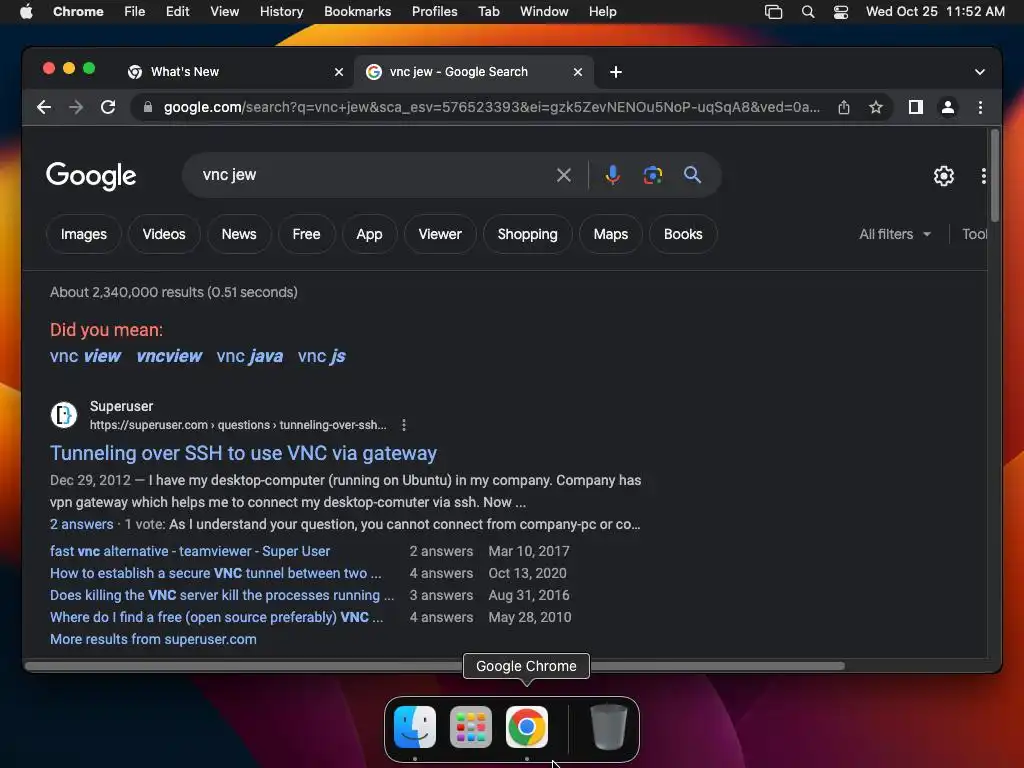Filter results by News
The width and height of the screenshot is (1024, 768).
pos(239,234)
